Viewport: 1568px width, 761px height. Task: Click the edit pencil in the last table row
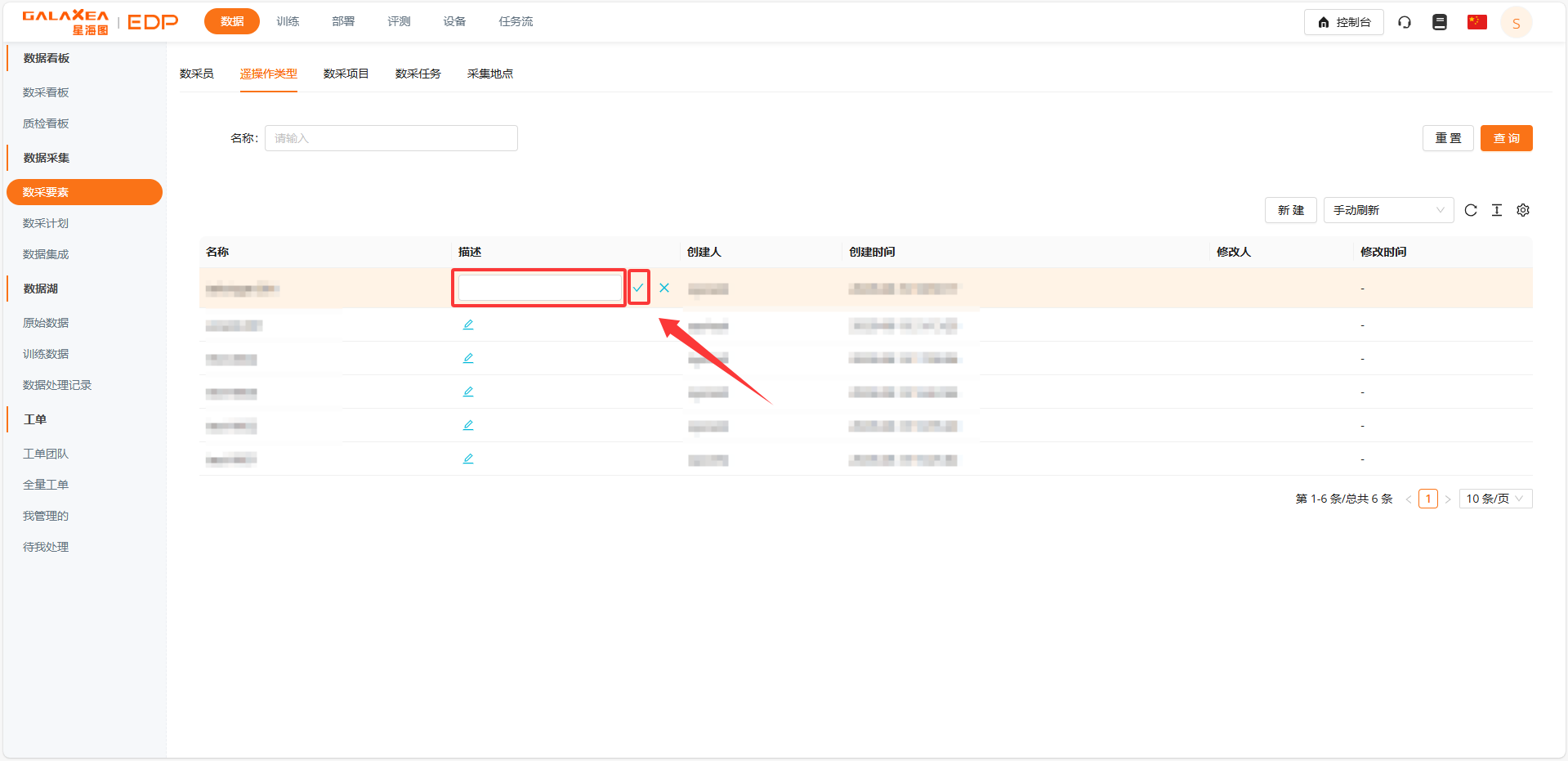point(468,459)
